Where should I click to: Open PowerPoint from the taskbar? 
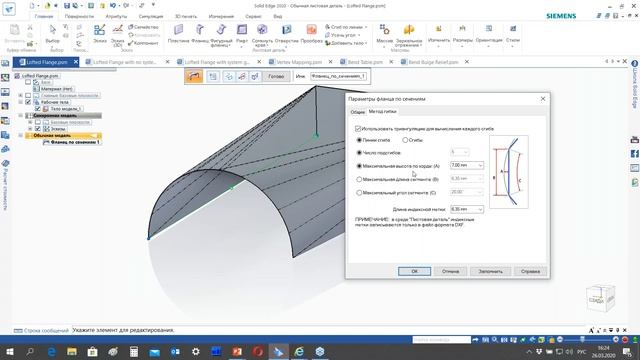pyautogui.click(x=237, y=351)
